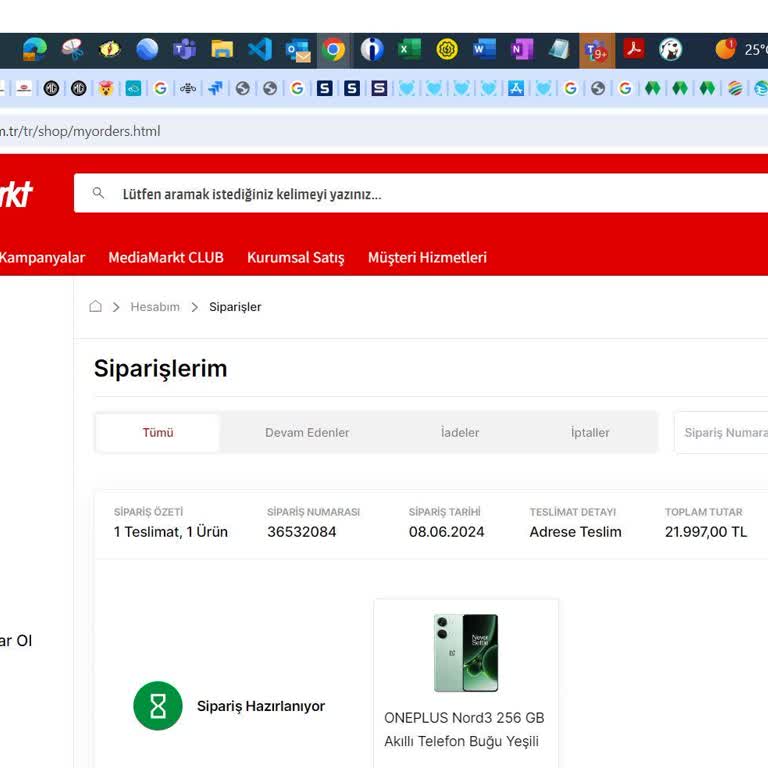Click the MediaMarkt logo

coord(16,194)
